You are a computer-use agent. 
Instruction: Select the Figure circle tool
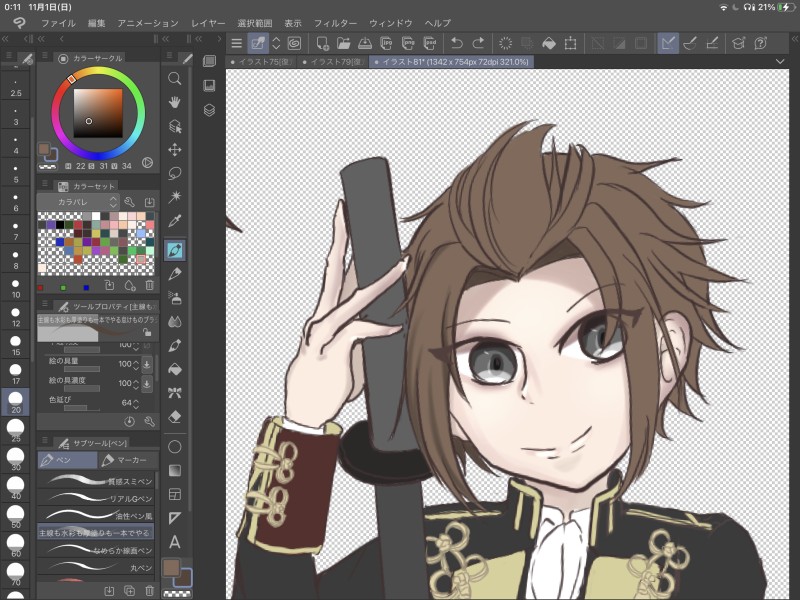pos(174,447)
